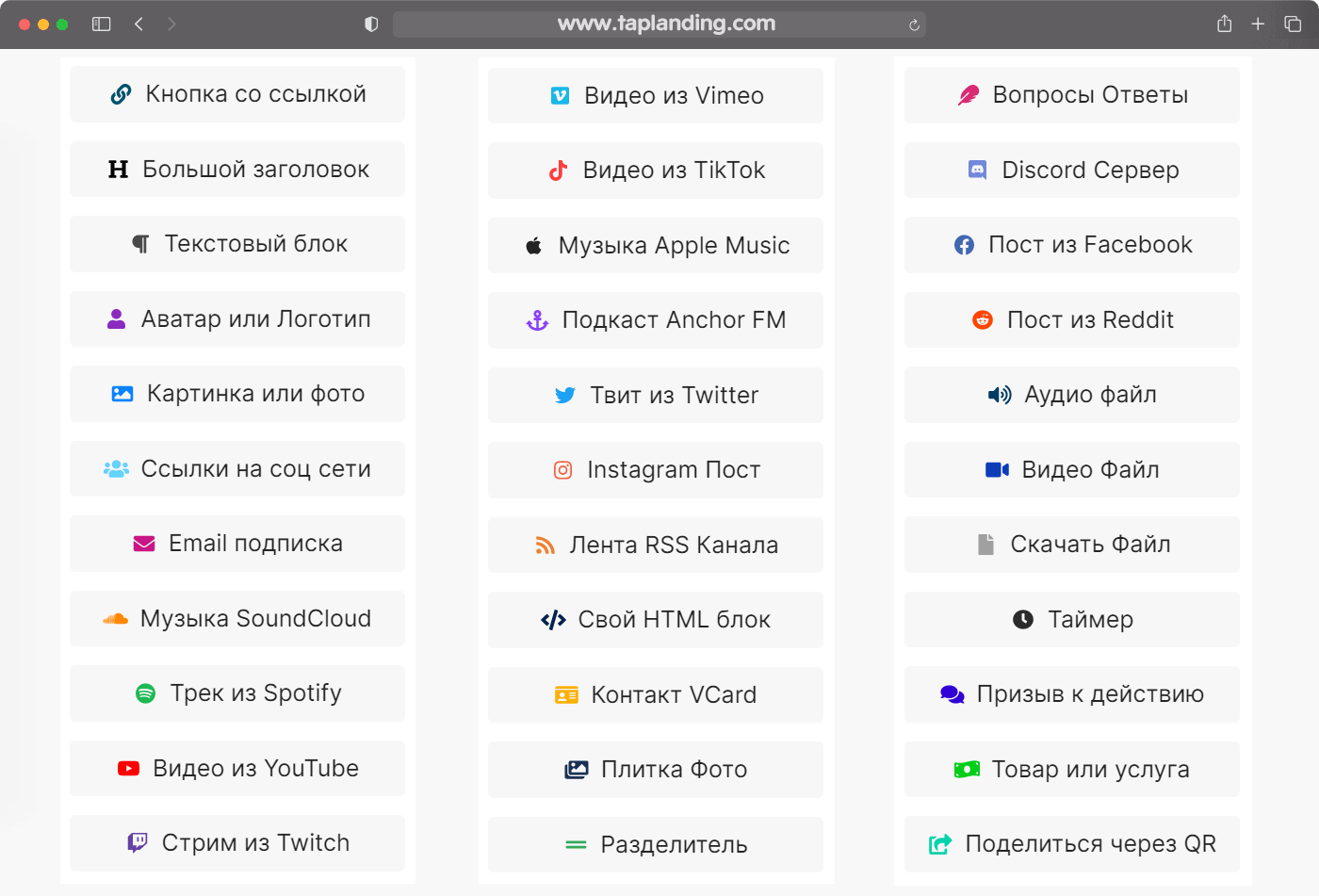
Task: Select the Твит из Twitter block
Action: pos(656,395)
